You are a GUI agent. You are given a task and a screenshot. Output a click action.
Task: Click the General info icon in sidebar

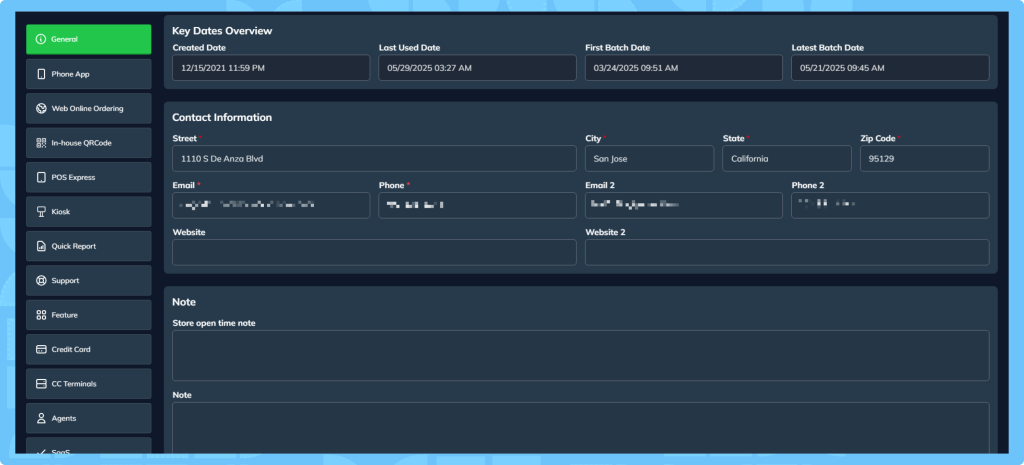(41, 39)
